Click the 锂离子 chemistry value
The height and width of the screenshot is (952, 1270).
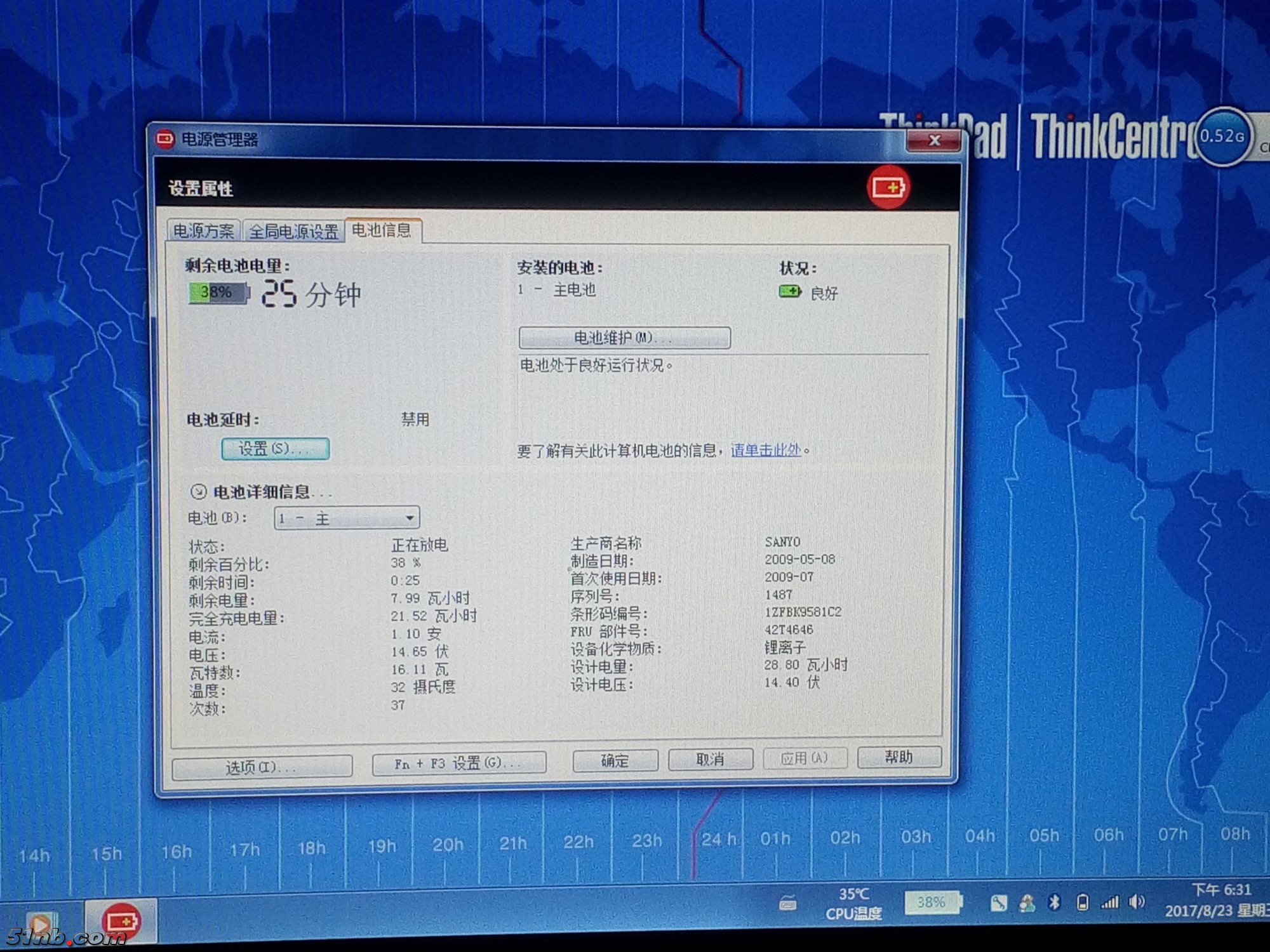coord(785,647)
